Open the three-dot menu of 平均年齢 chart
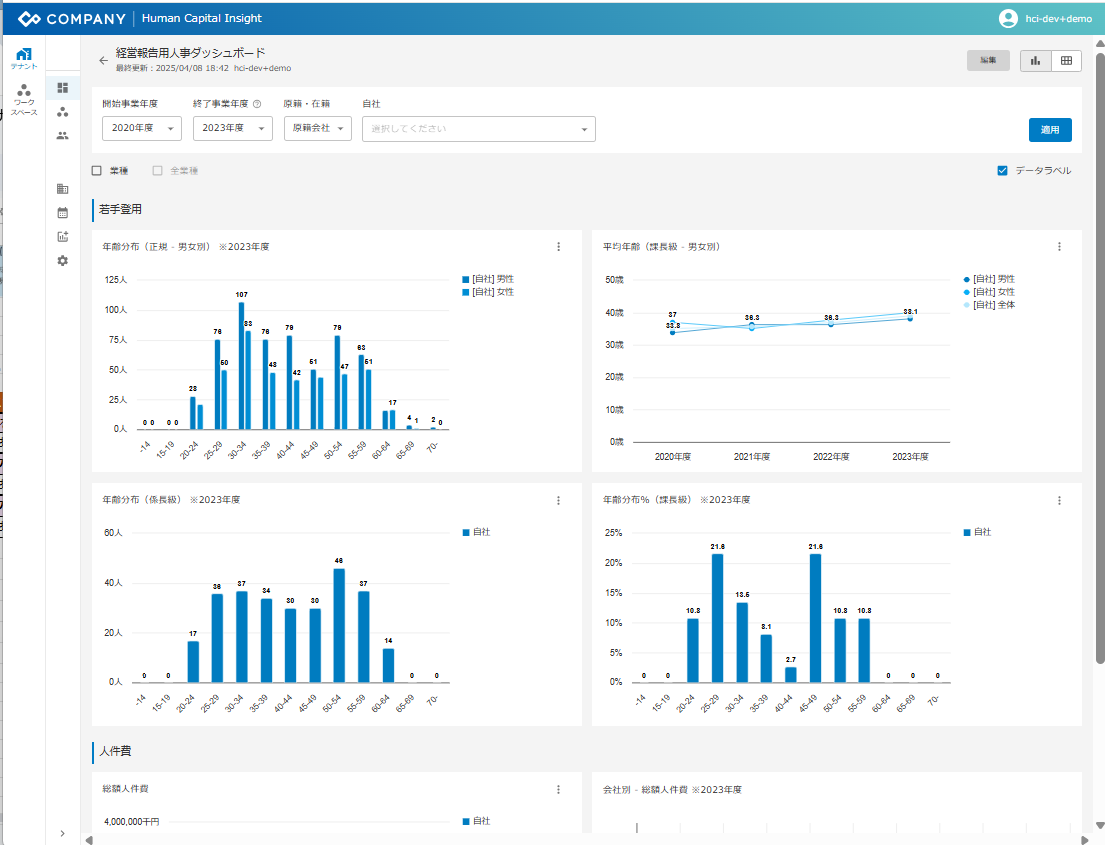The width and height of the screenshot is (1106, 845). tap(1059, 247)
